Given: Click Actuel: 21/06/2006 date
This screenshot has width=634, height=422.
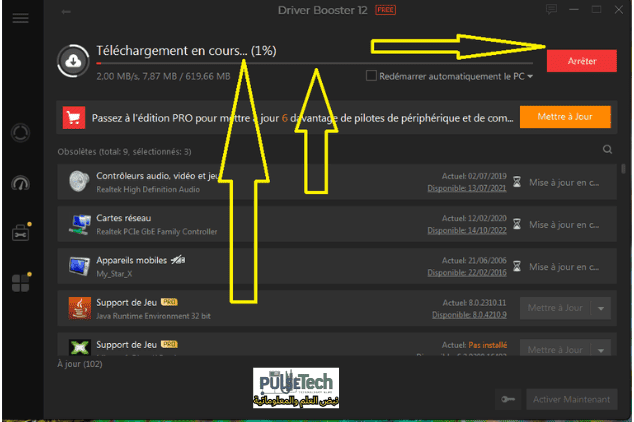Looking at the screenshot, I should 474,260.
